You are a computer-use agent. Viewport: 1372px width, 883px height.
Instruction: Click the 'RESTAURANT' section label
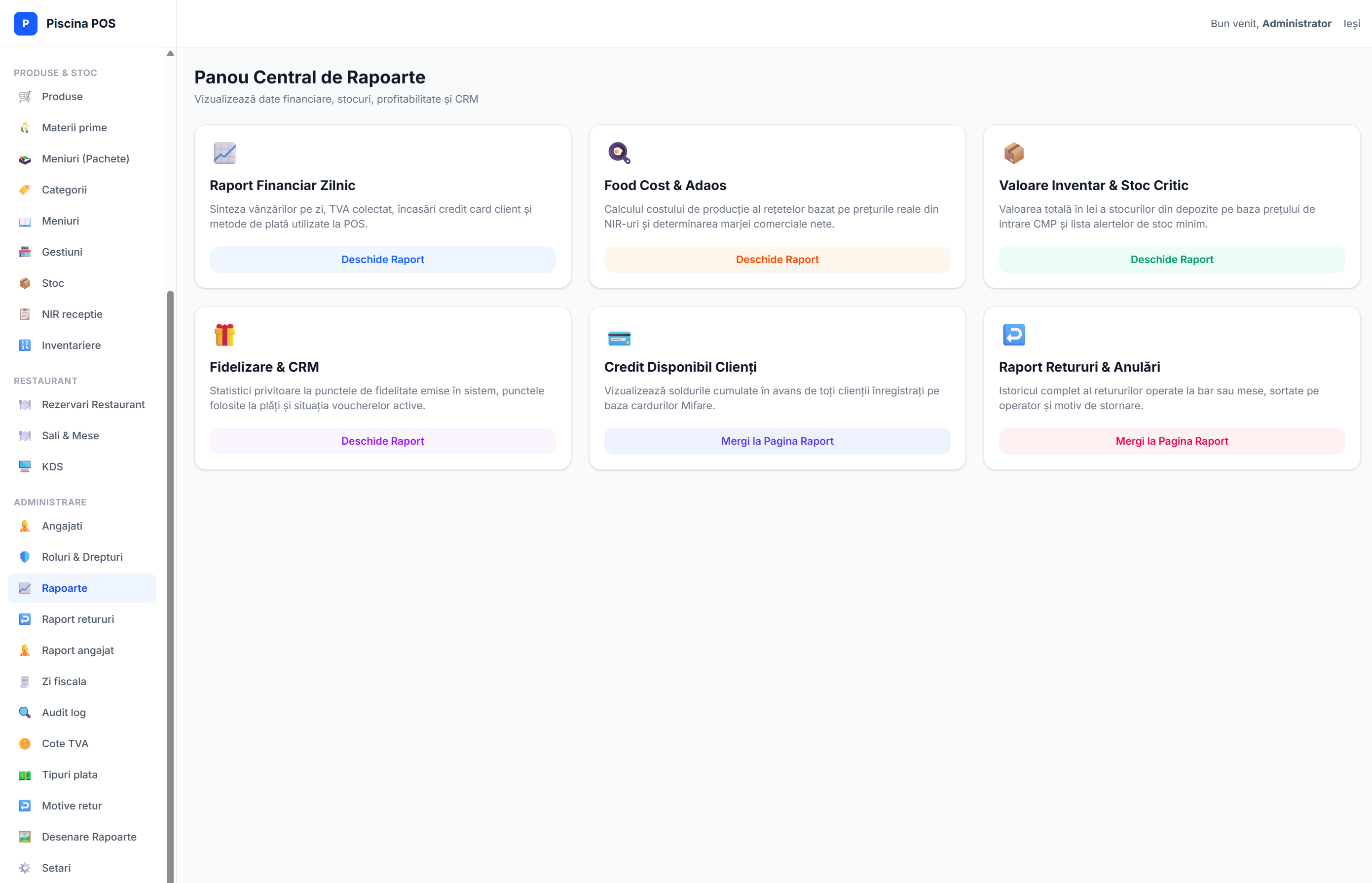point(45,381)
